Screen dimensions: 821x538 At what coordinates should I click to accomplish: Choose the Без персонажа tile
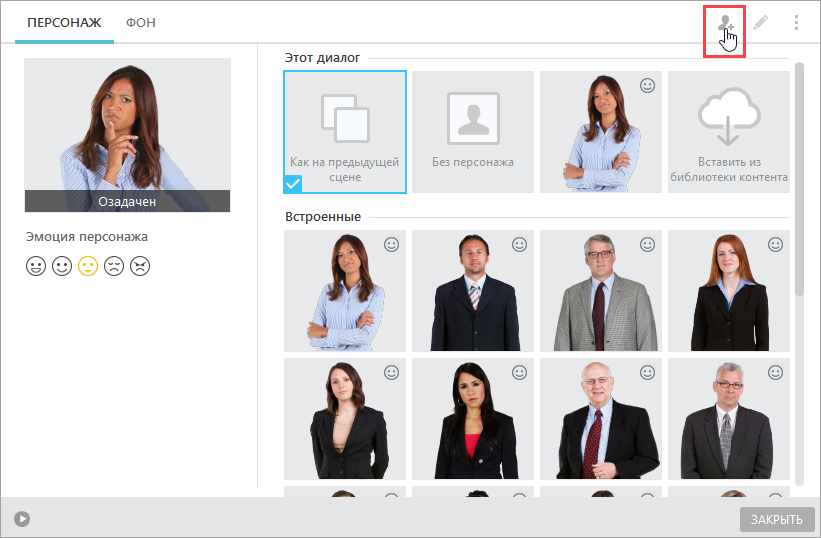point(473,132)
